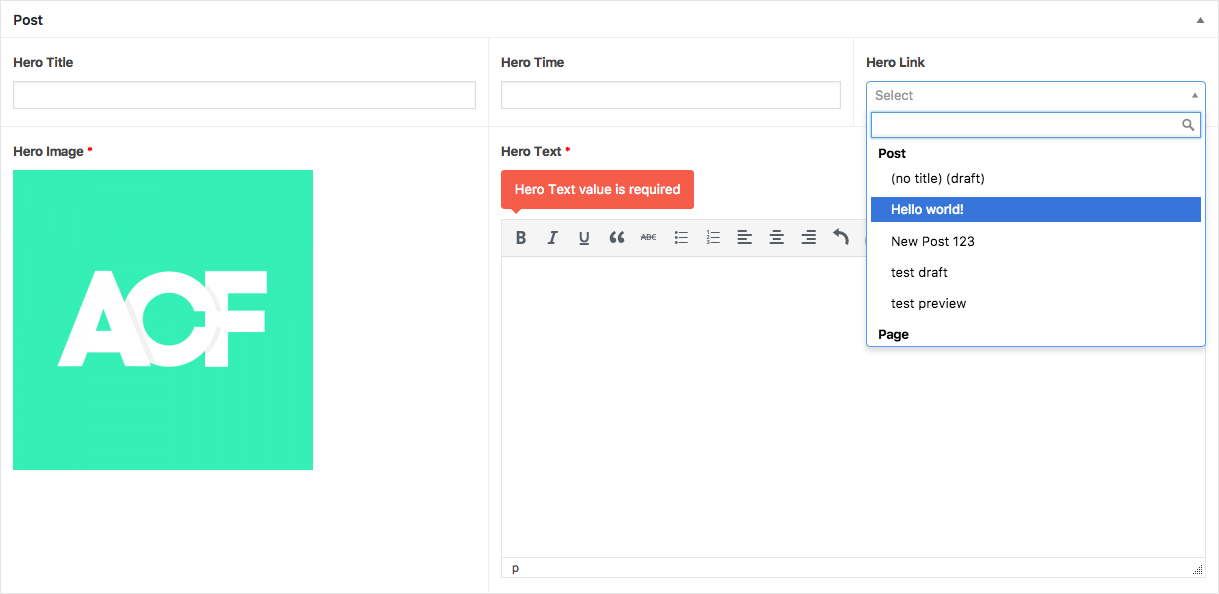Choose "Hello world!" from the dropdown
The height and width of the screenshot is (594, 1219).
1035,209
